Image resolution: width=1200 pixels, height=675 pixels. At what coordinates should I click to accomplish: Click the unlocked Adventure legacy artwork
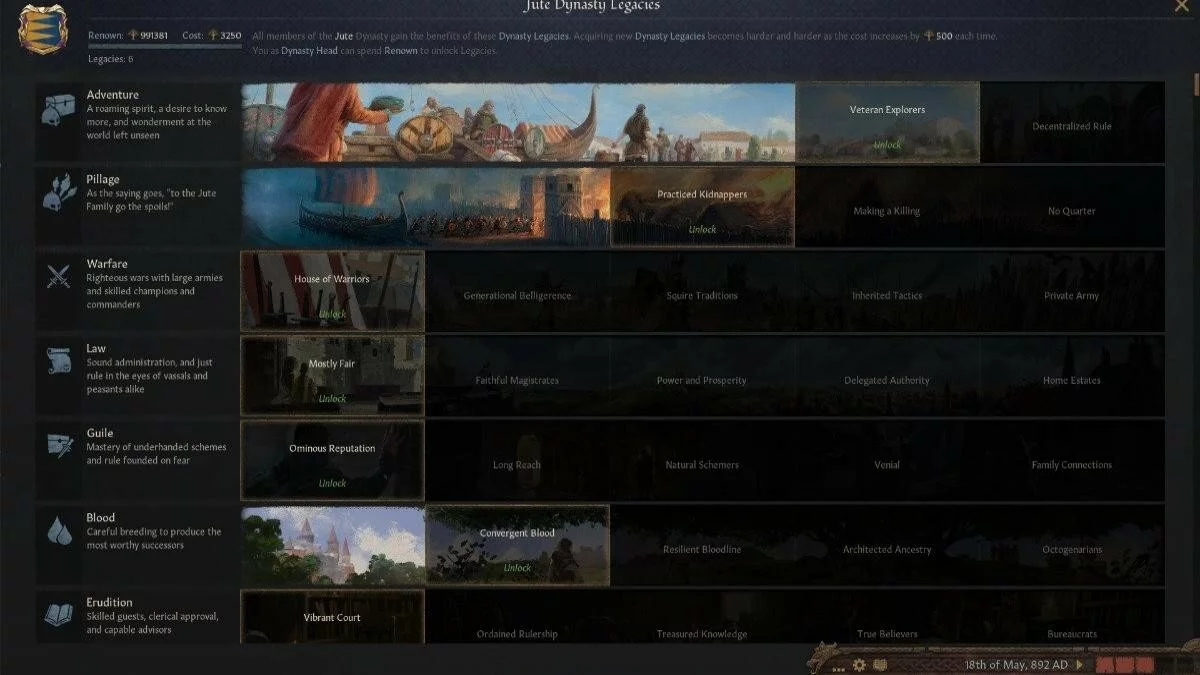click(518, 122)
